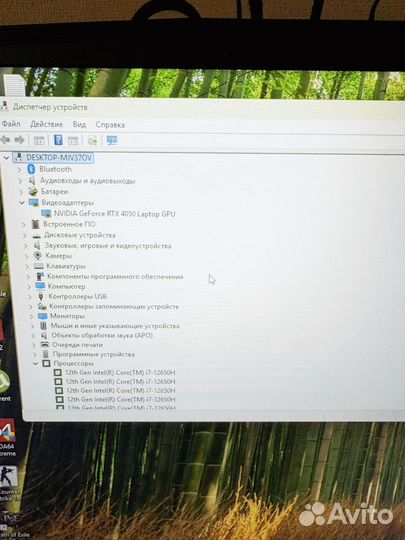Open the uTorrent desktop shortcut
Screen dimensions: 405x540
(5, 386)
